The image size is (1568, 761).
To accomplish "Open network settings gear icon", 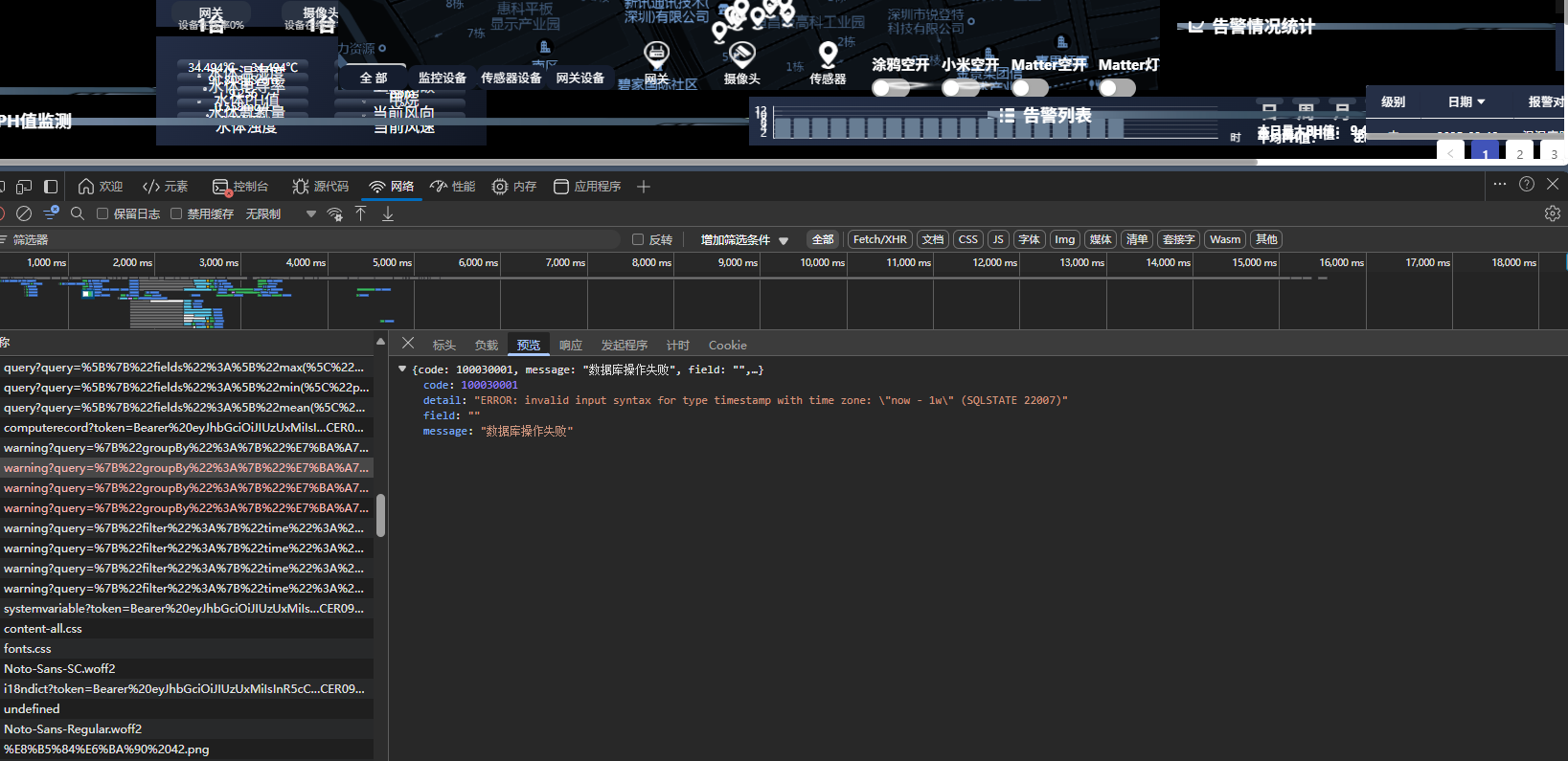I will pyautogui.click(x=1553, y=213).
